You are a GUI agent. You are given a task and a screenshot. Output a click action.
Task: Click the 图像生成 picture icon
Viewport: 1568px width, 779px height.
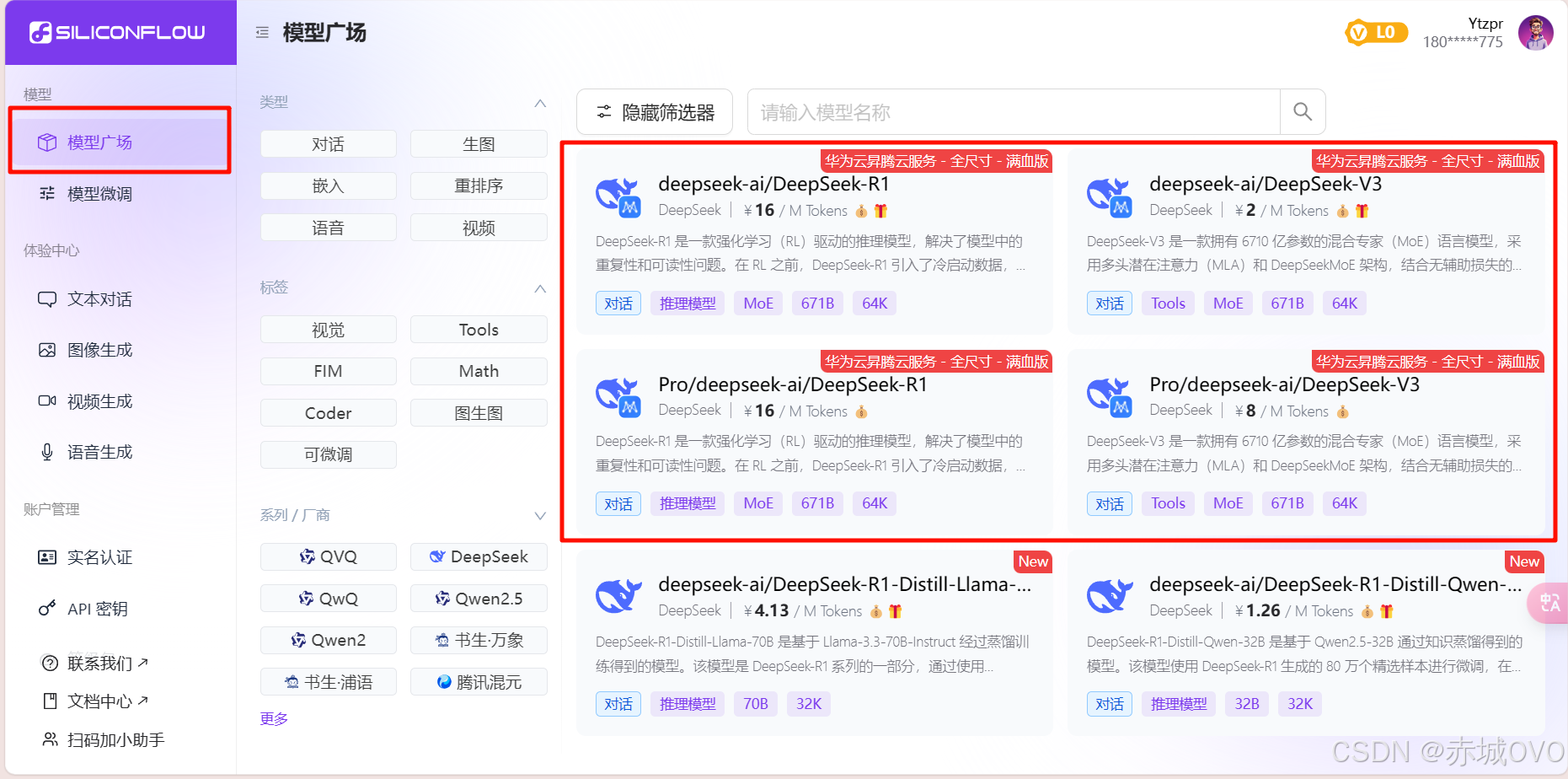(47, 350)
